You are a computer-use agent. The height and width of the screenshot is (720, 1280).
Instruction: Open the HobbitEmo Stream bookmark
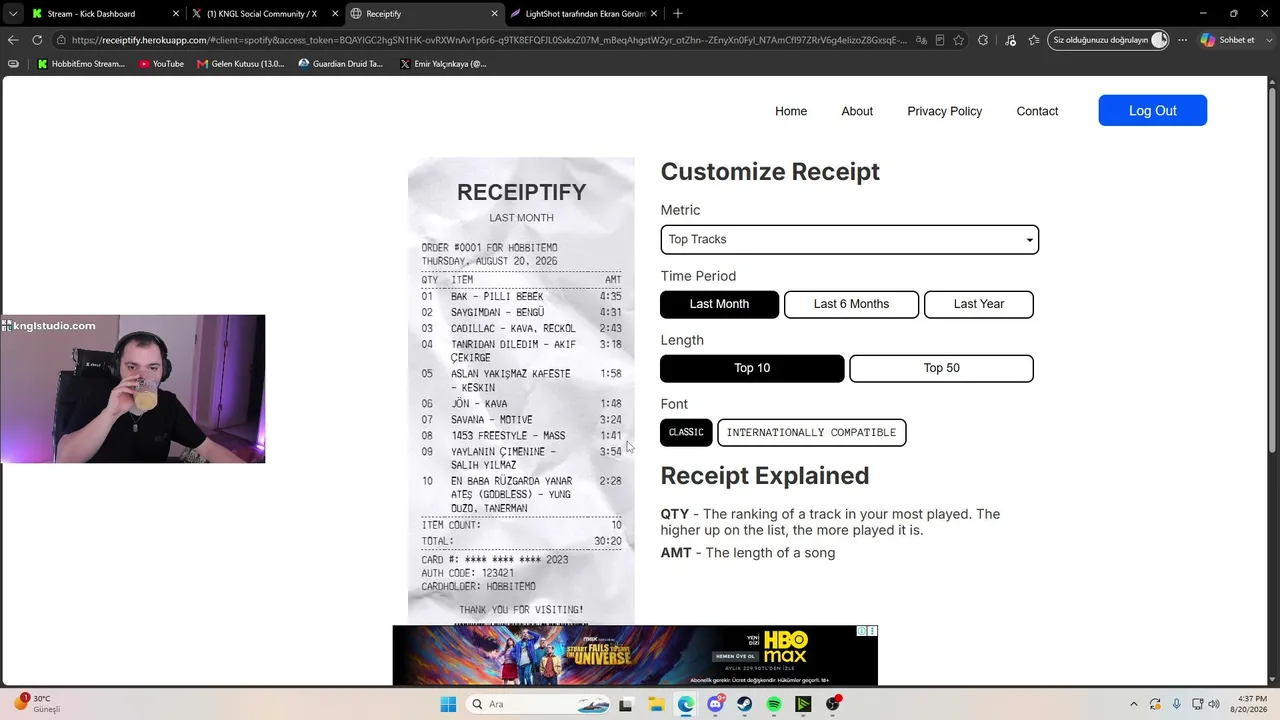(x=81, y=64)
